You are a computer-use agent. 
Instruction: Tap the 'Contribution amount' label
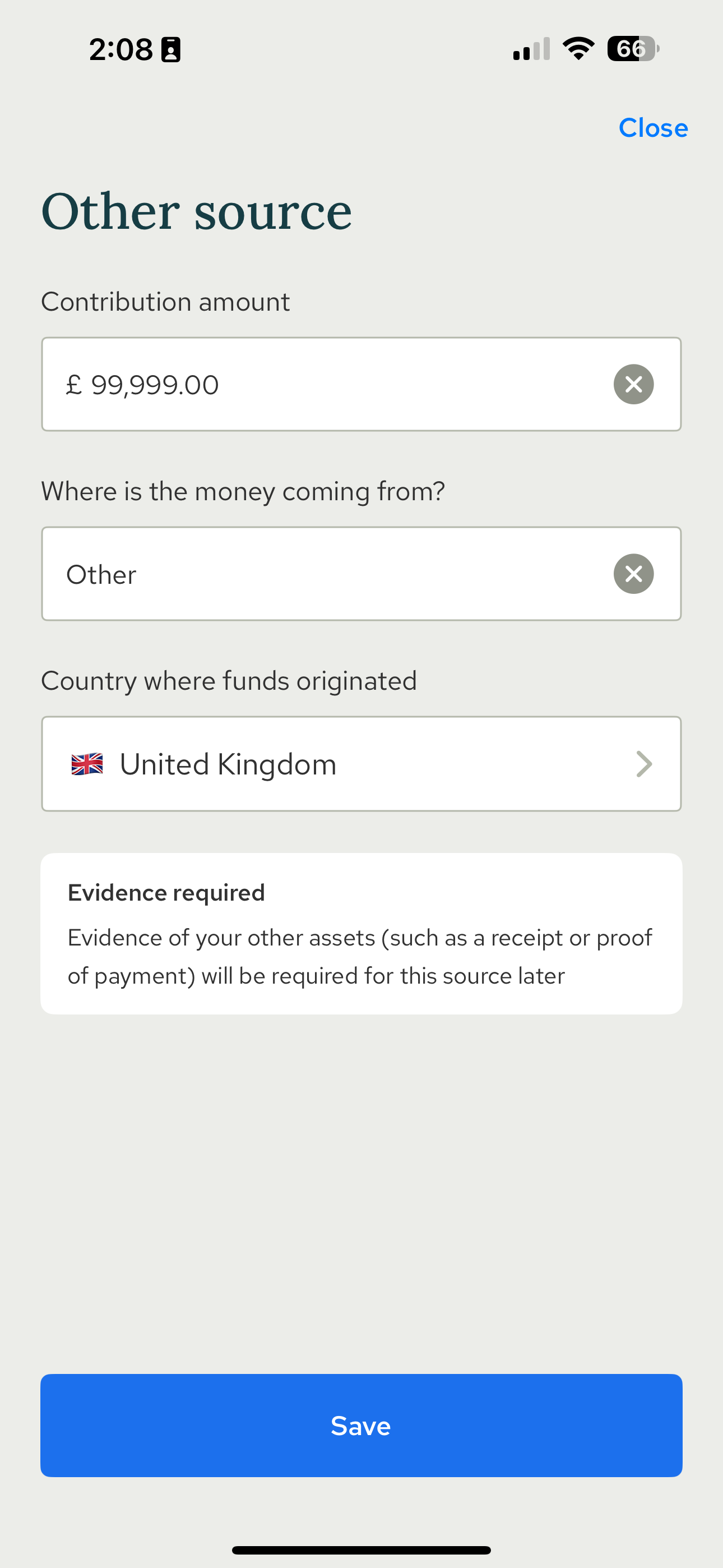pos(165,302)
